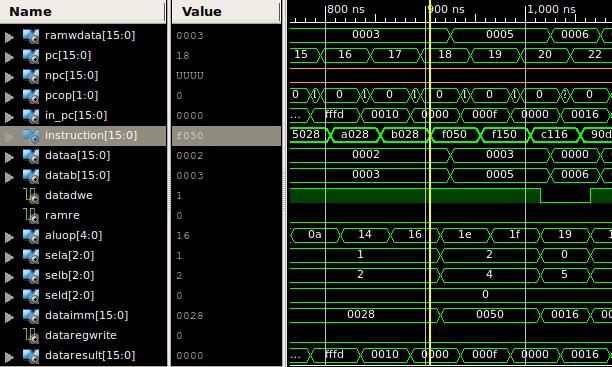
Task: Expand the seld[2:0] signal bus
Action: pyautogui.click(x=9, y=297)
